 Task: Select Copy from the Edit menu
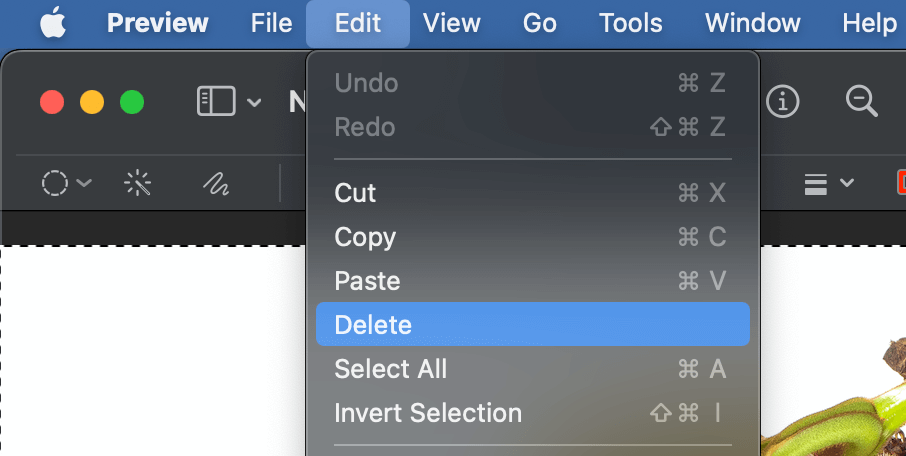533,237
